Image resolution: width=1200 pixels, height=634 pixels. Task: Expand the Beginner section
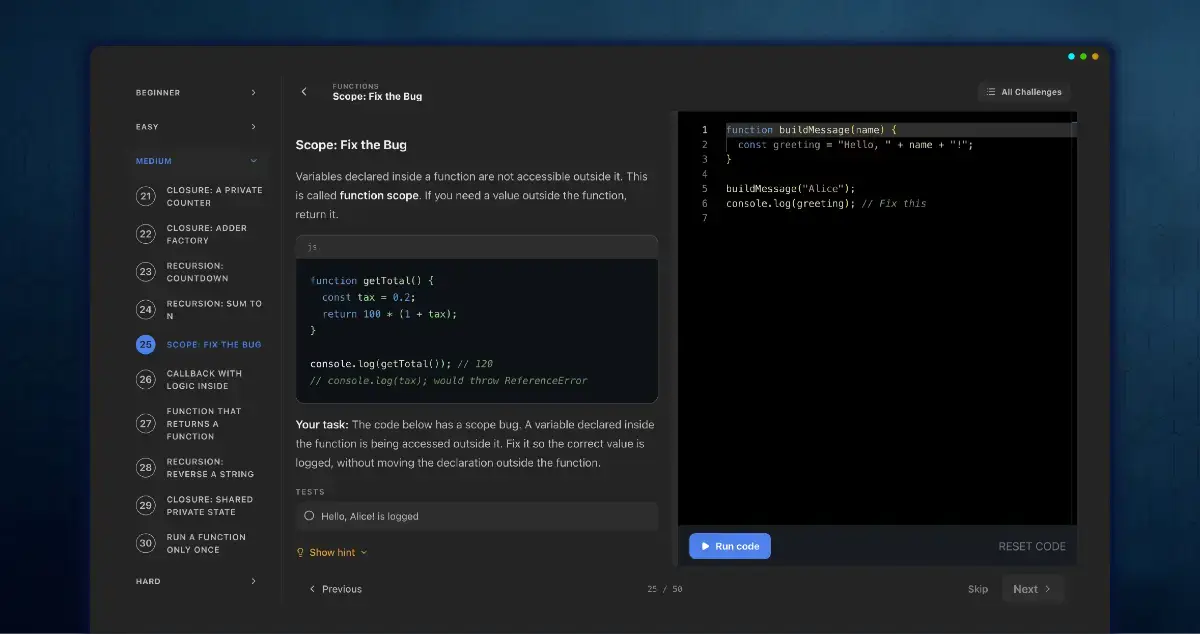197,92
